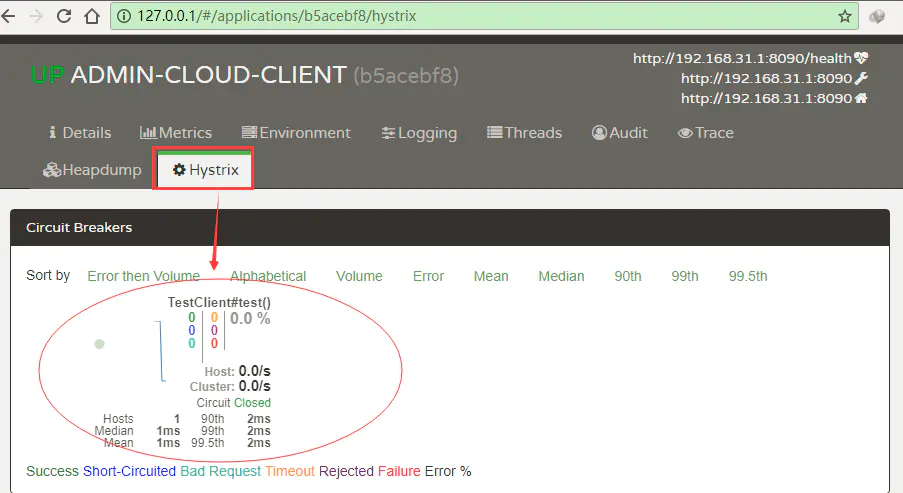903x493 pixels.
Task: Click the browser forward arrow
Action: click(x=36, y=16)
